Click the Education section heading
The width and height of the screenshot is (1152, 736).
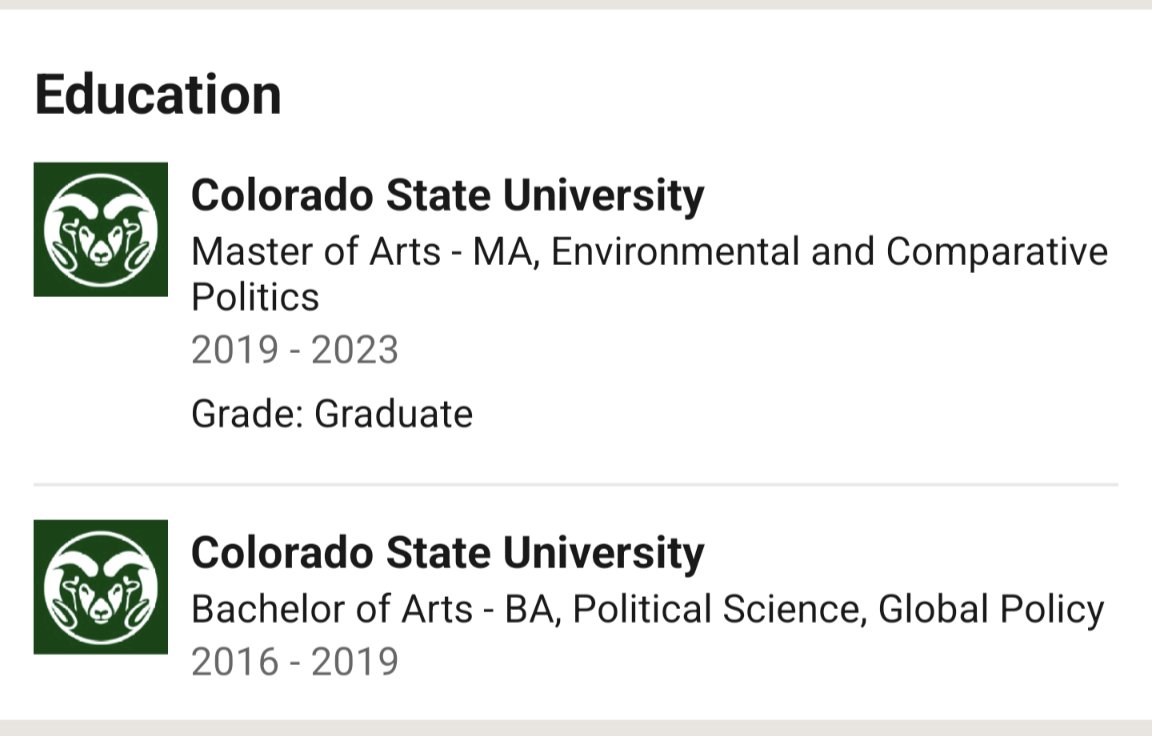click(x=158, y=95)
